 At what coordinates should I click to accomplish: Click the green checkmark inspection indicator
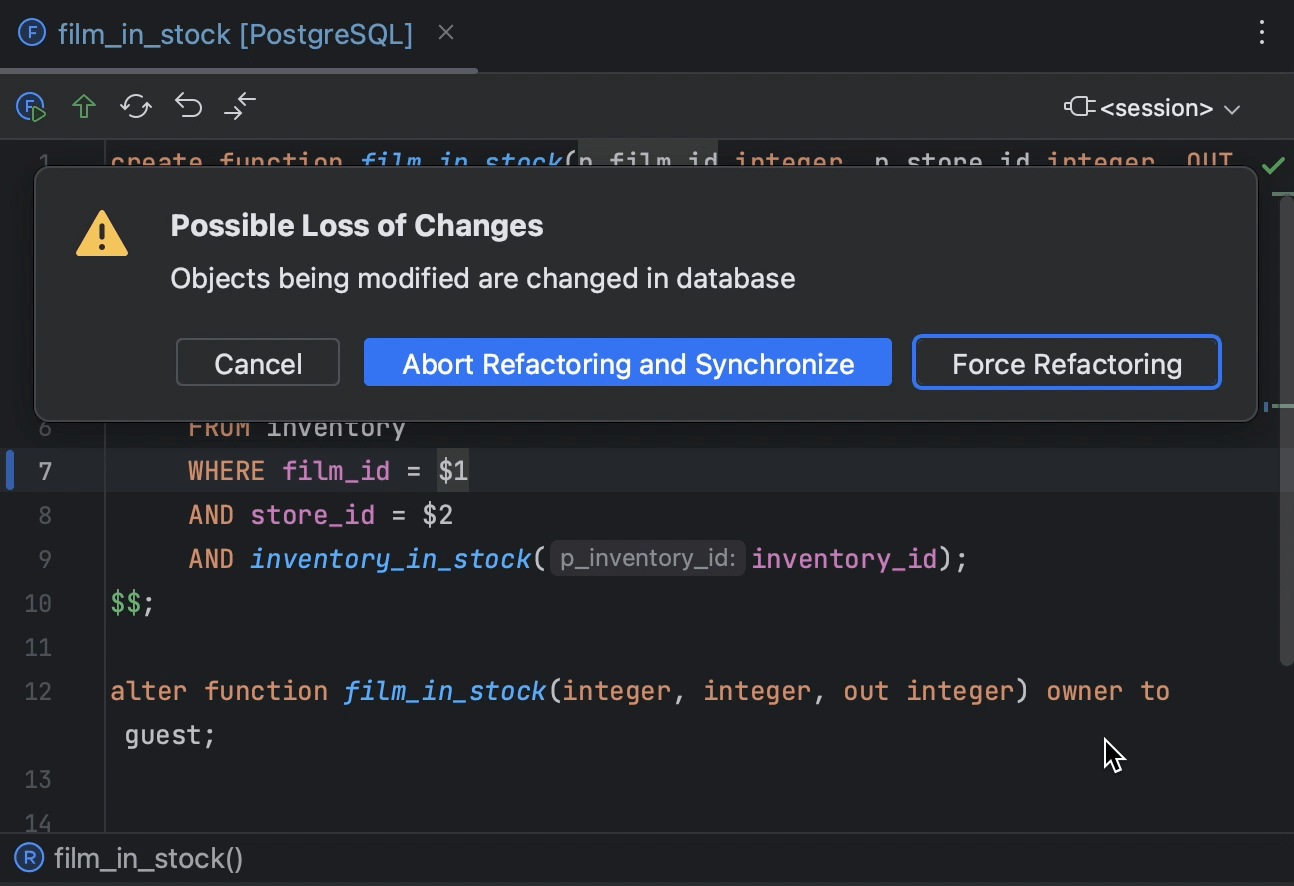pos(1275,165)
